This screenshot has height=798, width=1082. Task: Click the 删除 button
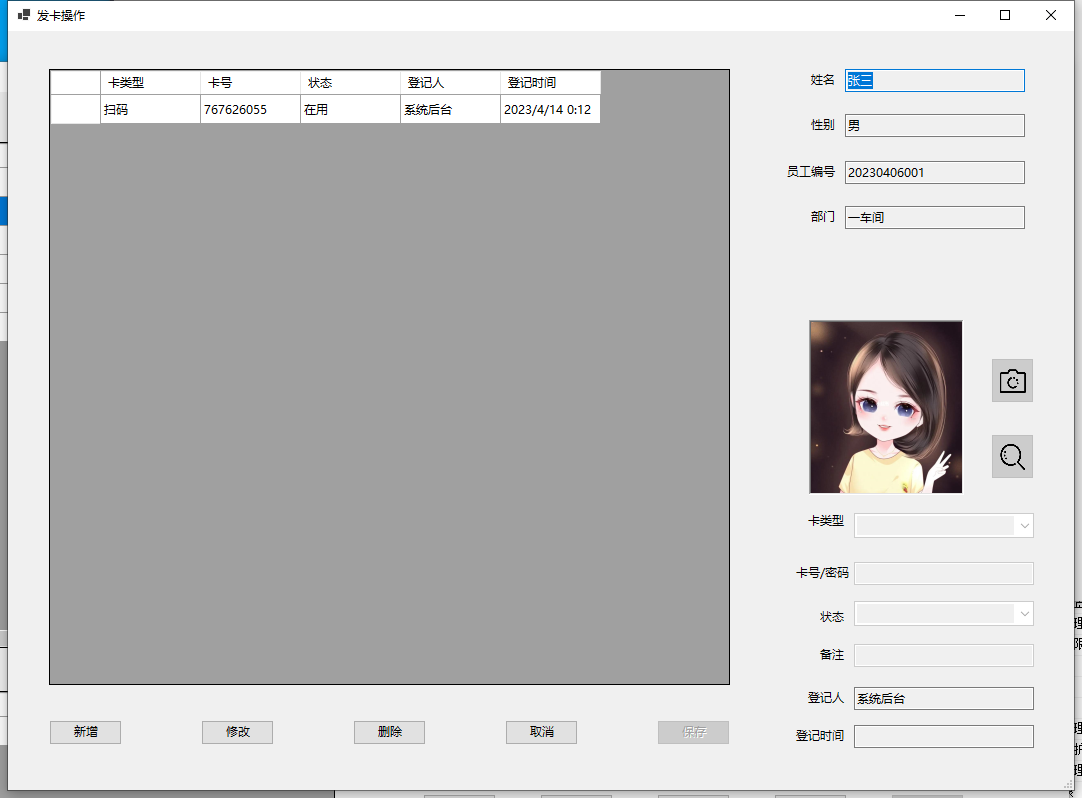[389, 732]
